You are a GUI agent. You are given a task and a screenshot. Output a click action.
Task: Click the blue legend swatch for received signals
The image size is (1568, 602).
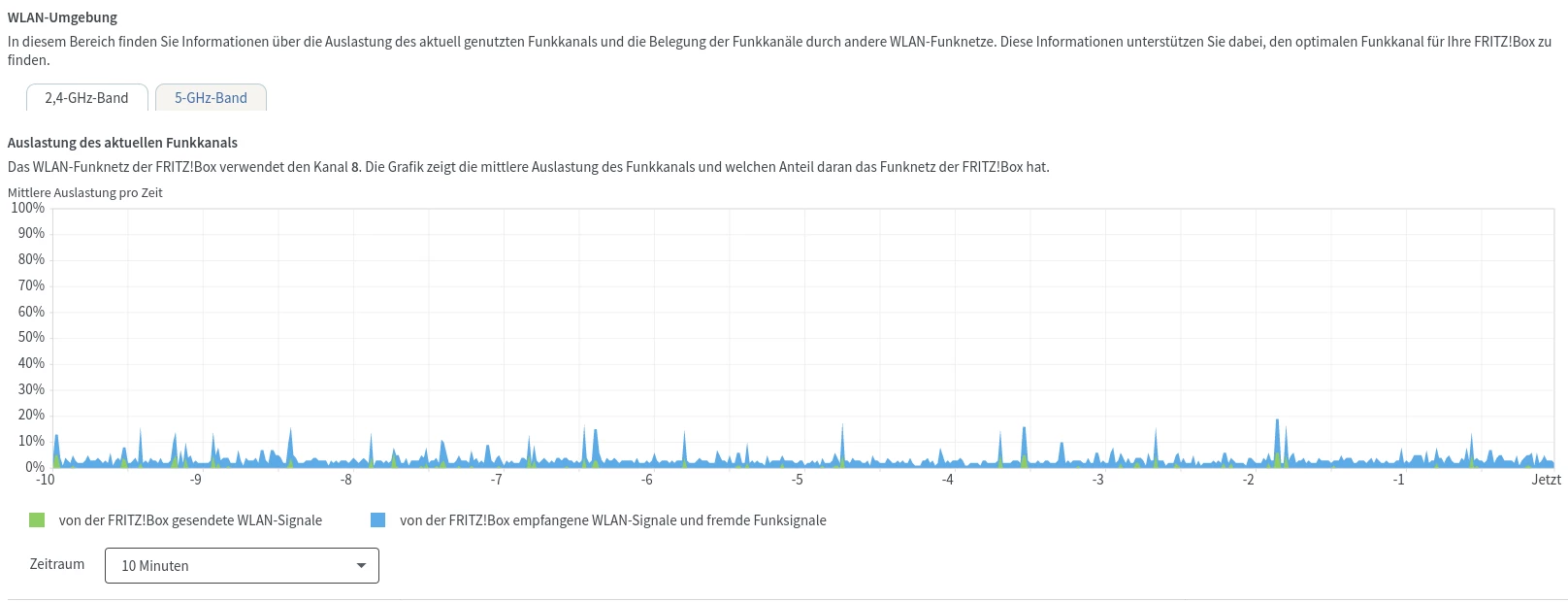tap(378, 520)
